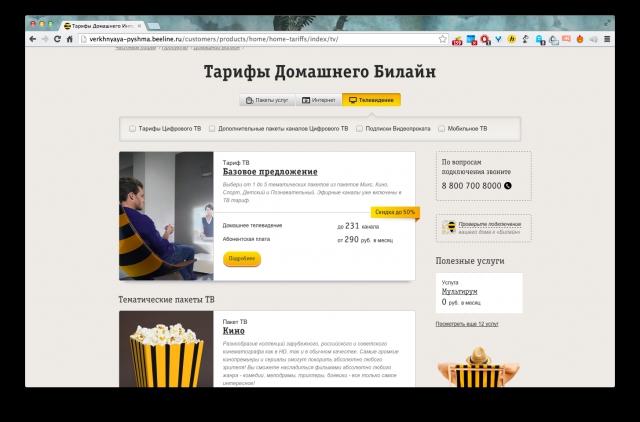
Task: Click the bee map icon for connection check
Action: tap(449, 227)
